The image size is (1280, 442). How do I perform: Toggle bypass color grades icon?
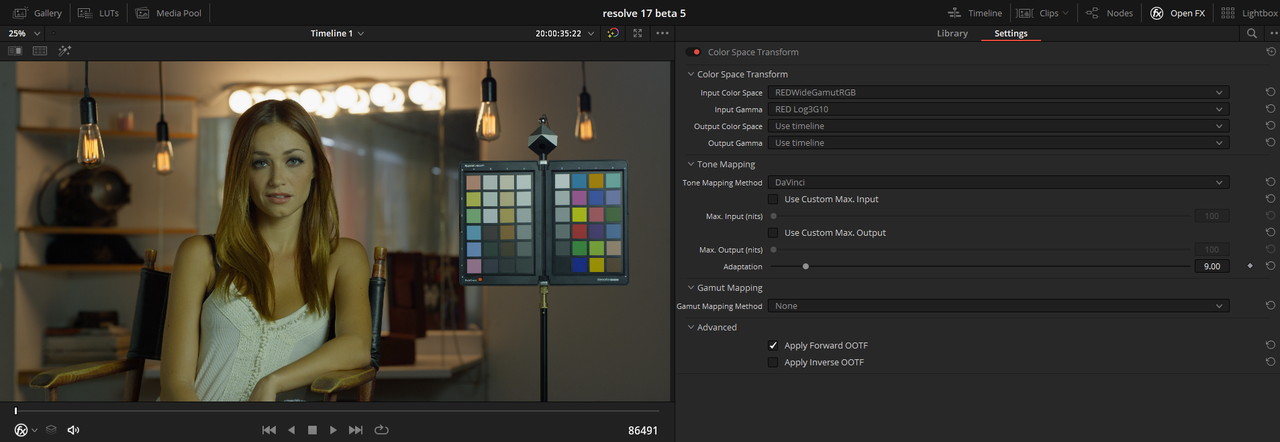point(613,33)
